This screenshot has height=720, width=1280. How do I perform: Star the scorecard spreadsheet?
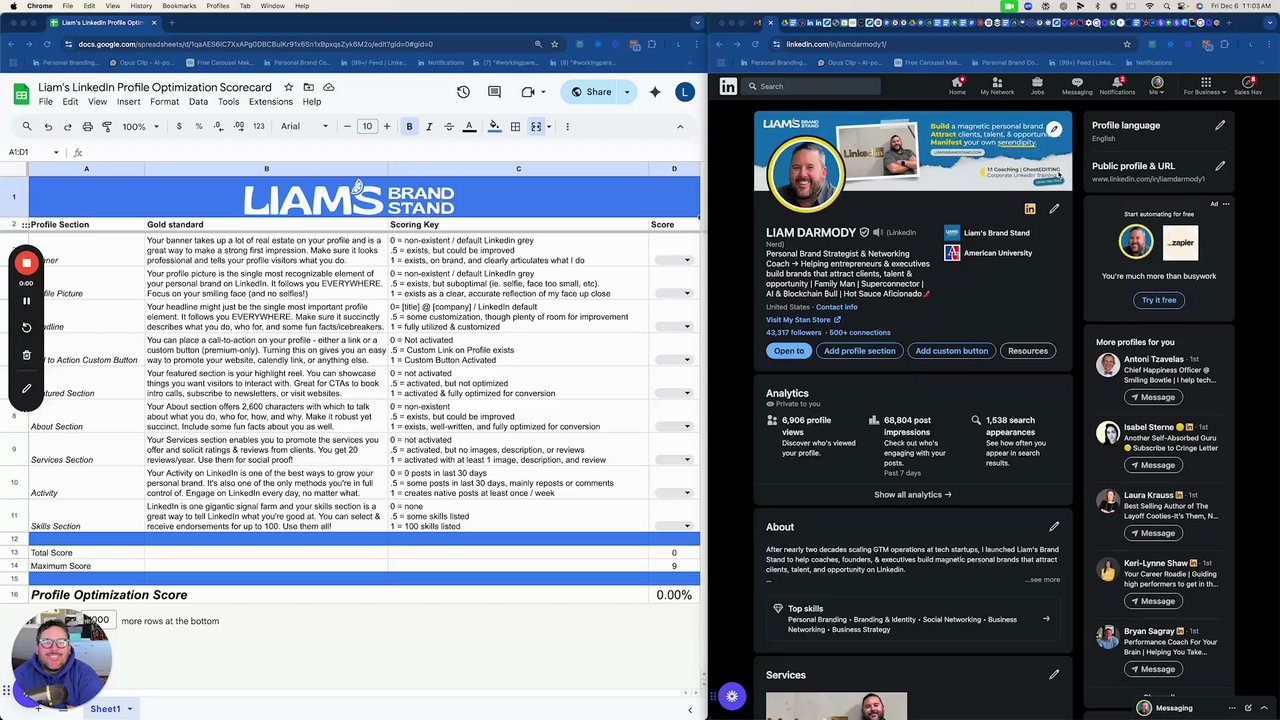click(x=289, y=87)
